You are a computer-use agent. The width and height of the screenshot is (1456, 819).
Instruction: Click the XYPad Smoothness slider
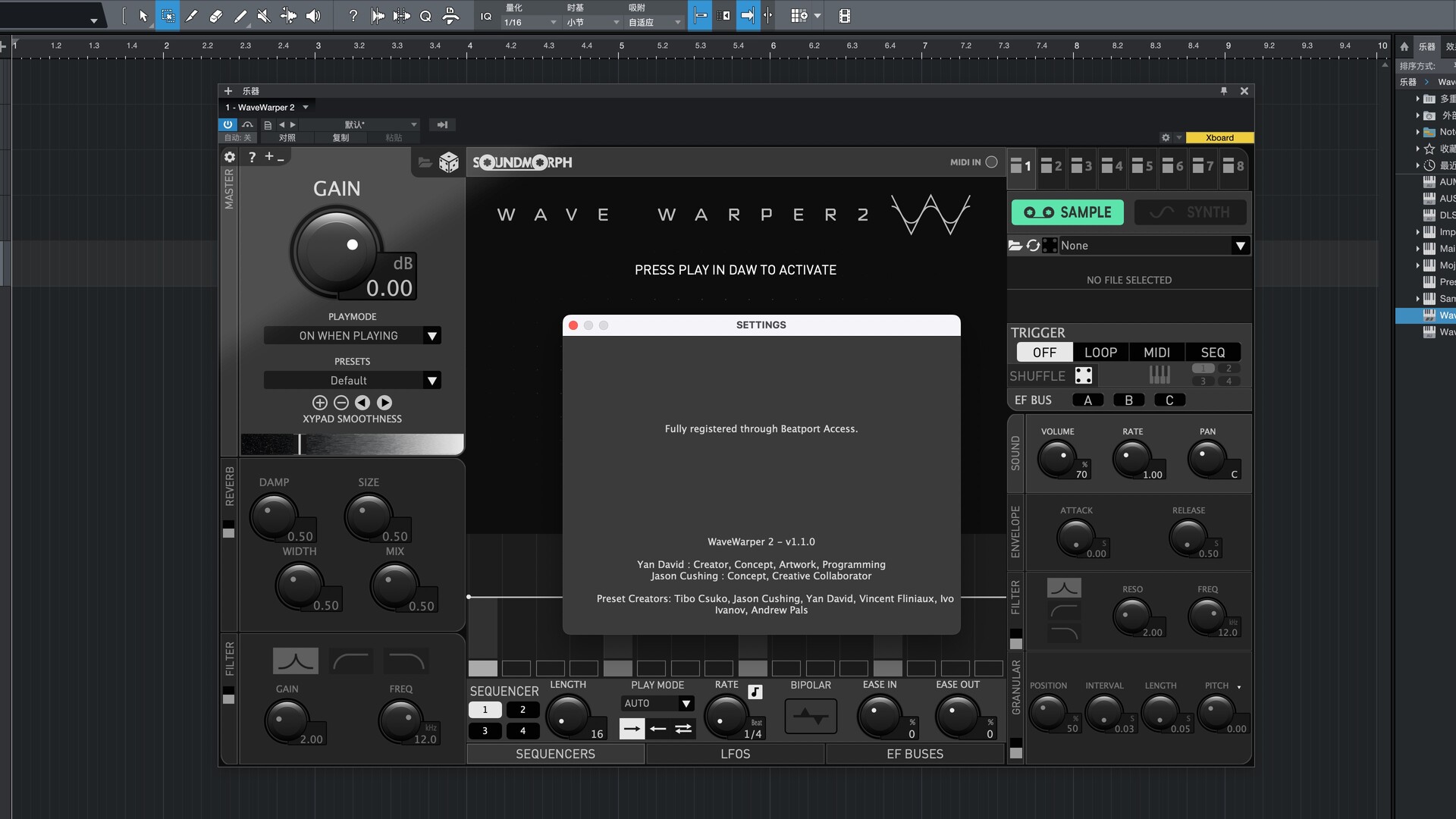pos(352,444)
